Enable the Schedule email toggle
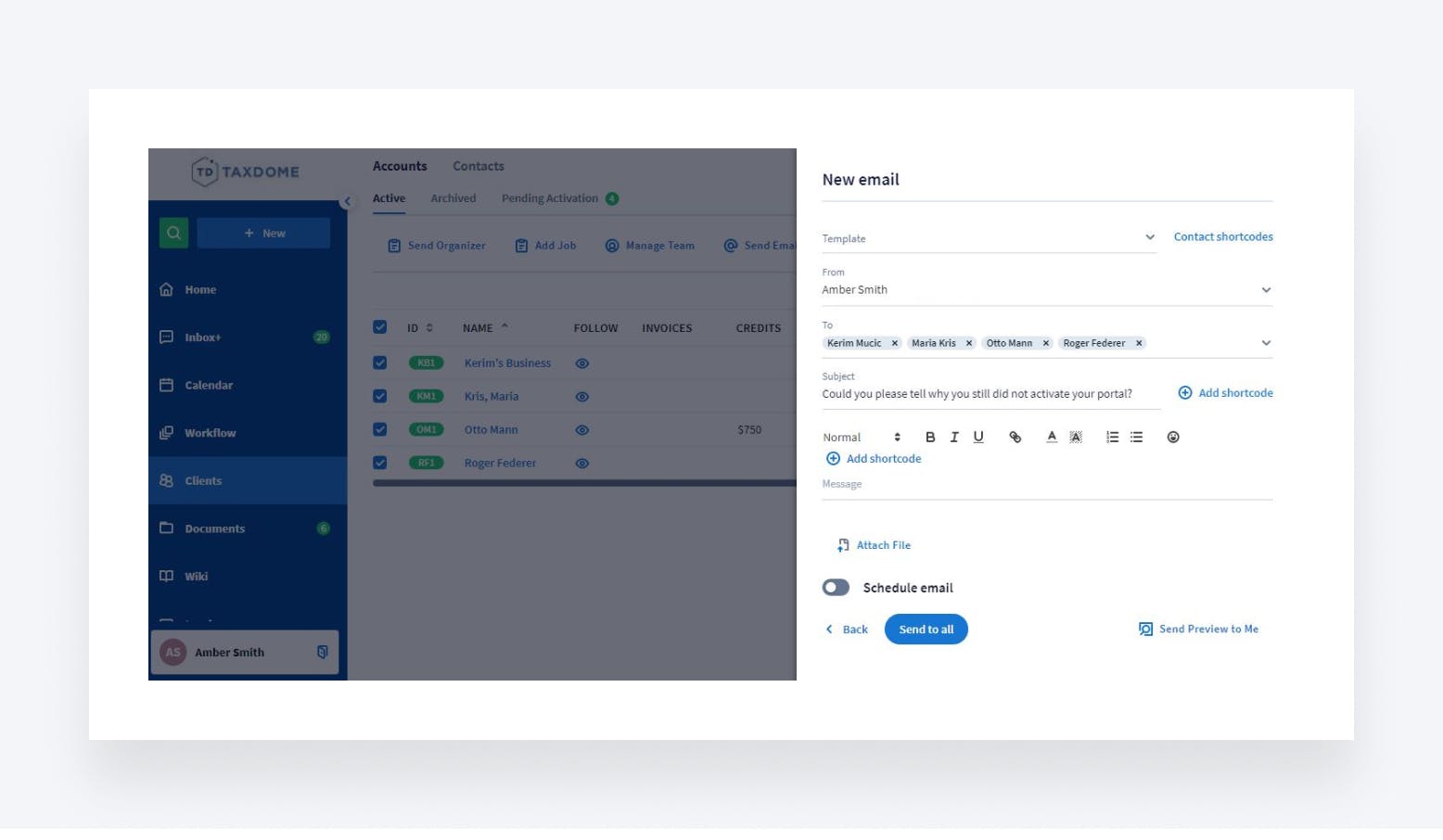The width and height of the screenshot is (1443, 840). click(836, 588)
